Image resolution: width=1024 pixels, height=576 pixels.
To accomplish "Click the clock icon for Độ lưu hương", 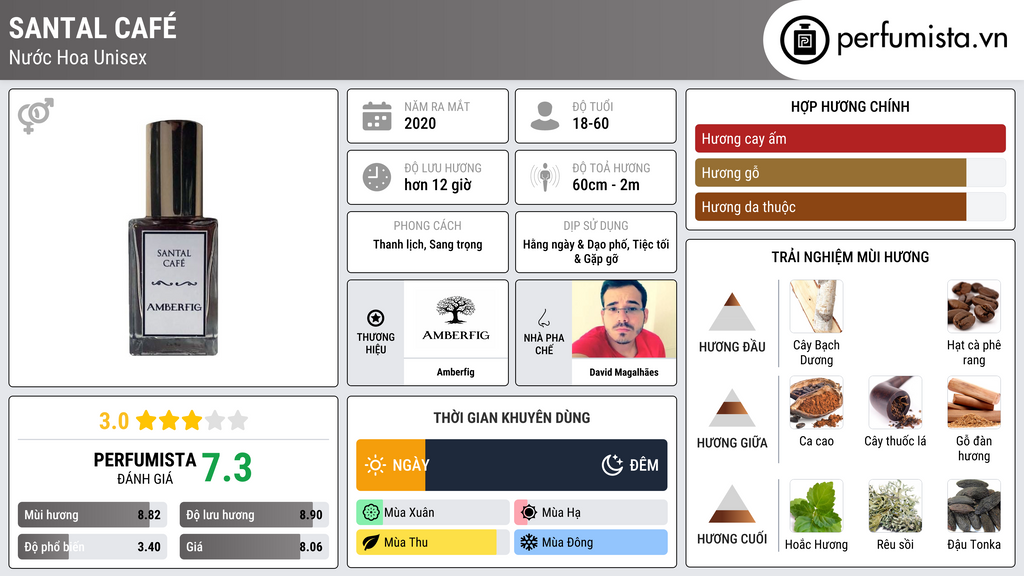I will click(x=377, y=177).
